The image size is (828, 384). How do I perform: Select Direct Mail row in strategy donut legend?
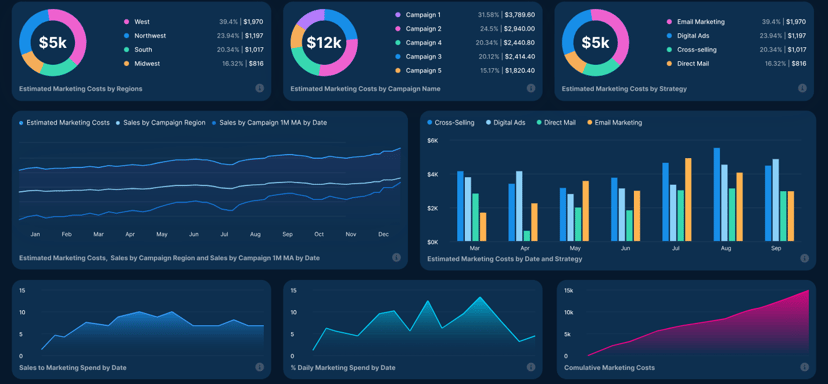[736, 63]
